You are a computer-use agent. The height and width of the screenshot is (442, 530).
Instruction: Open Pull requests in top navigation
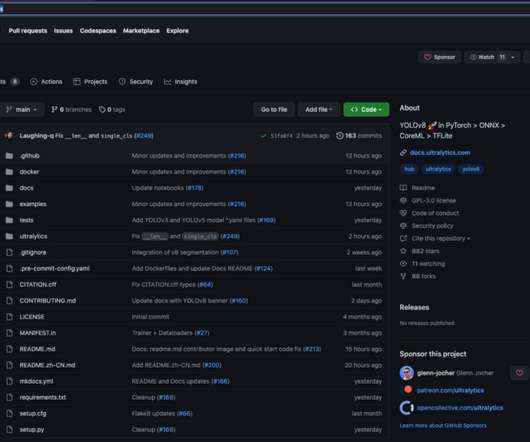click(x=28, y=31)
